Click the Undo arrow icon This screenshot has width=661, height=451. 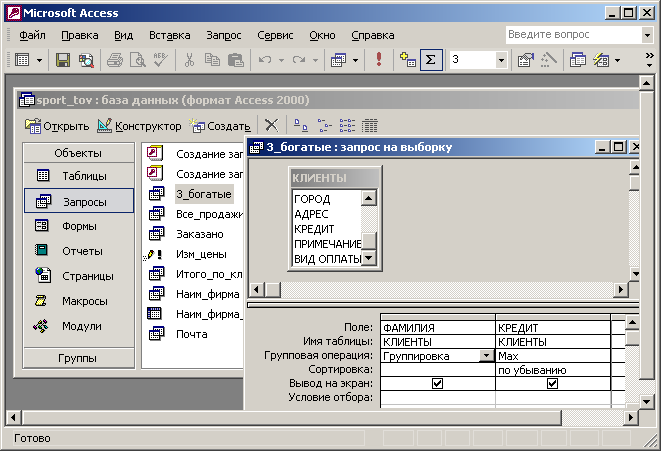point(265,60)
